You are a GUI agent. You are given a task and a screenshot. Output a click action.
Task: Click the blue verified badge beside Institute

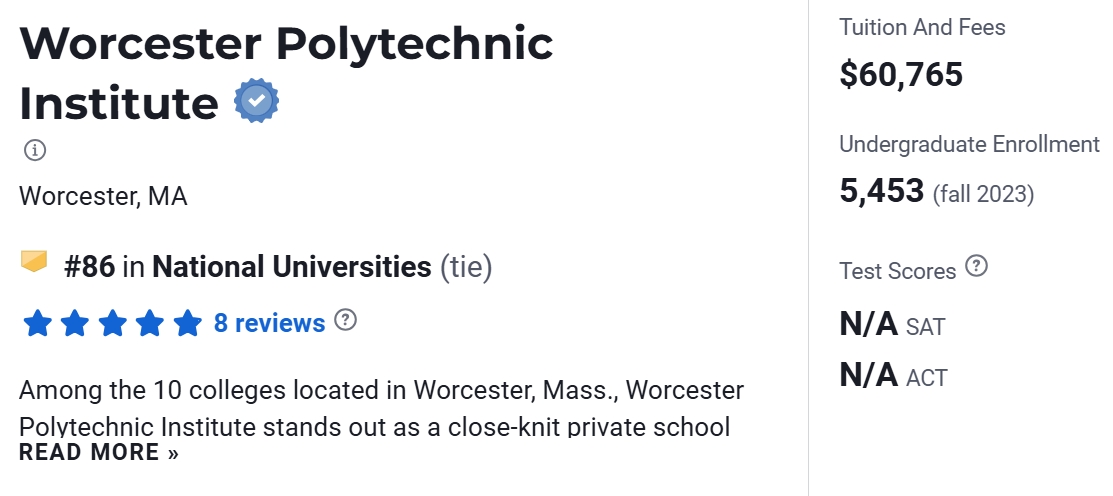(x=256, y=101)
